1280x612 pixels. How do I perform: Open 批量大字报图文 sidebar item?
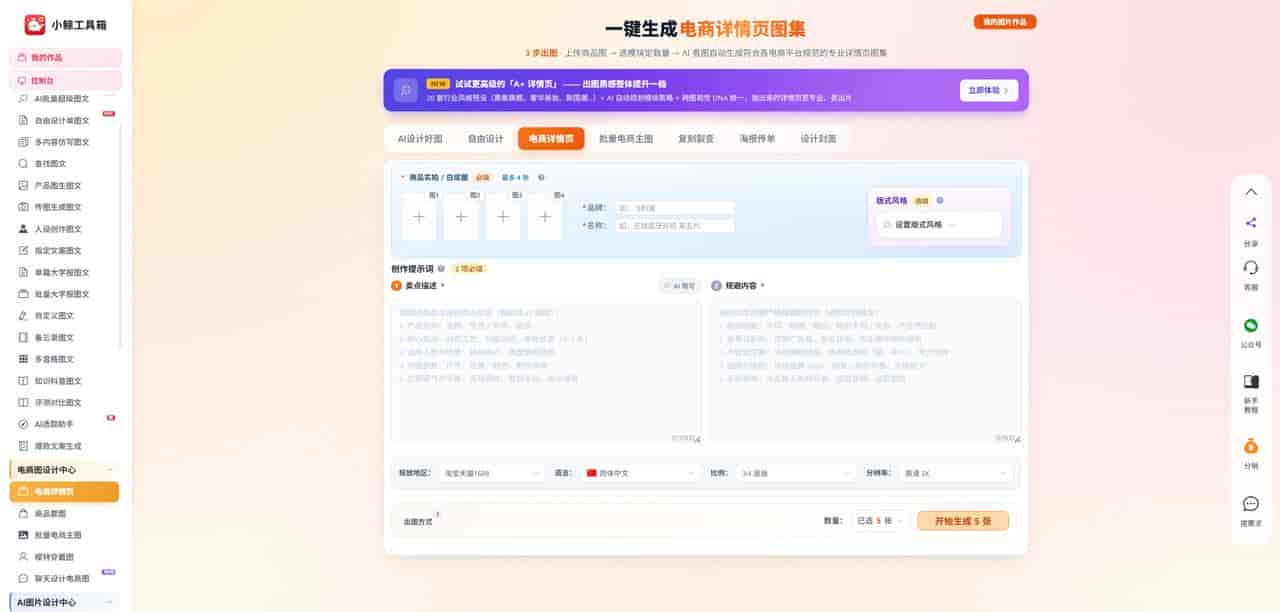(x=64, y=294)
